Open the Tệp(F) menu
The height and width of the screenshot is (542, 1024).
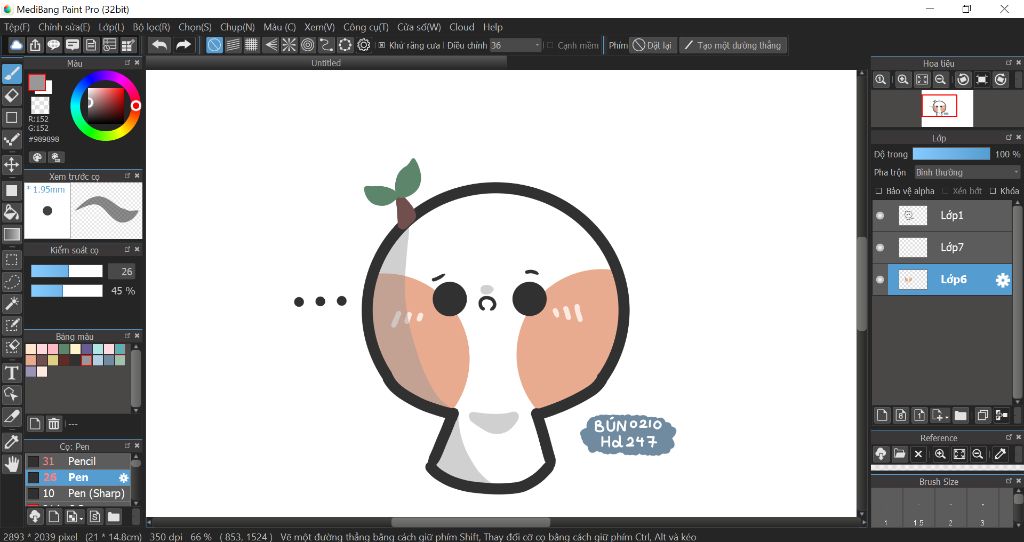(17, 27)
